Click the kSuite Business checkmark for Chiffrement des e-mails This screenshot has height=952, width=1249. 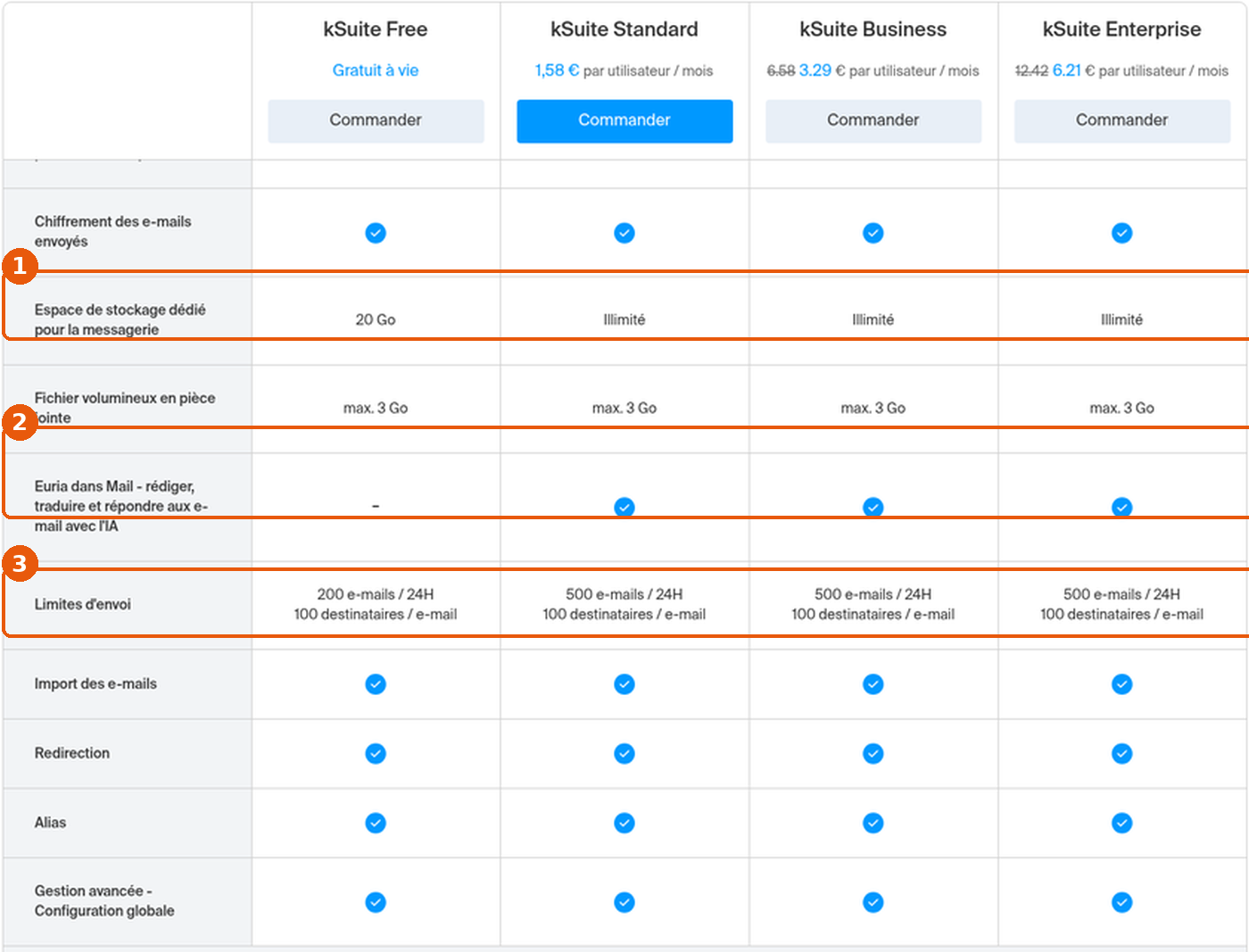[873, 233]
